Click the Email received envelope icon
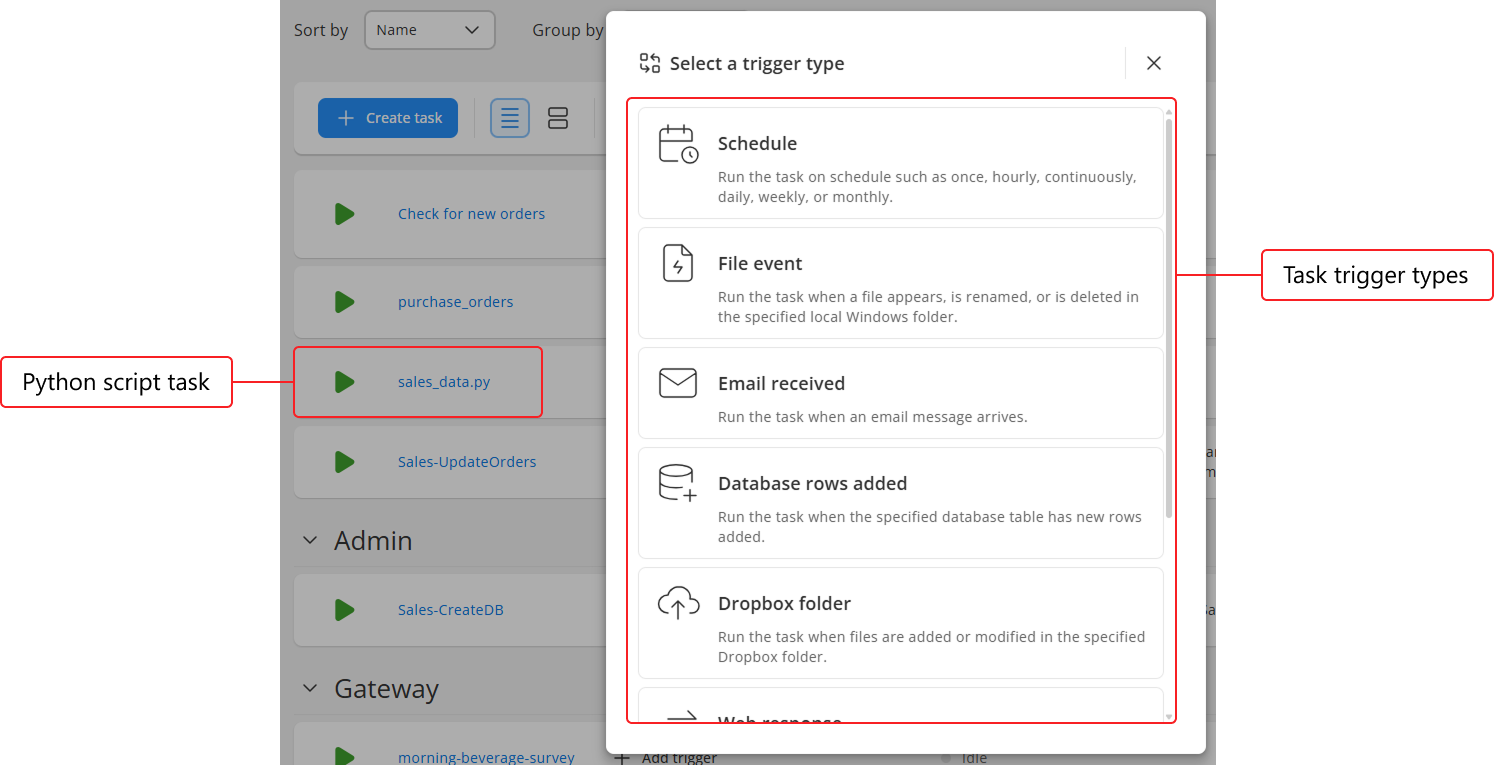This screenshot has height=765, width=1494. [678, 383]
